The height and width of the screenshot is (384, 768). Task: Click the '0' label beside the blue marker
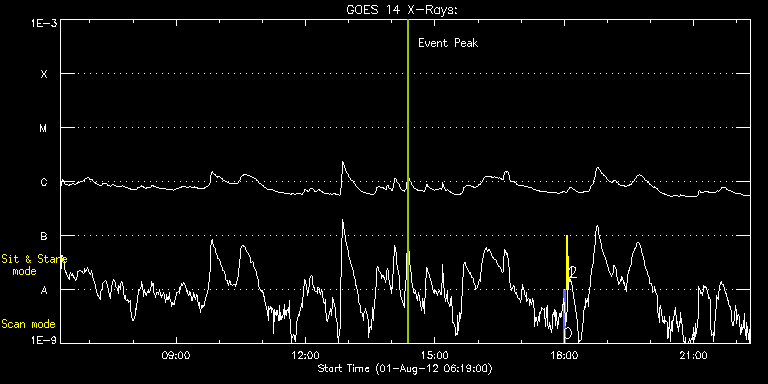click(569, 334)
